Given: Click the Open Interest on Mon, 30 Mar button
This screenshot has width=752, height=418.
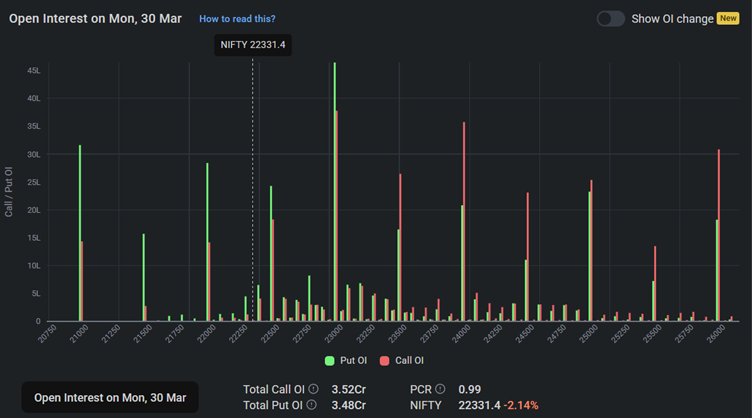Looking at the screenshot, I should coord(110,397).
